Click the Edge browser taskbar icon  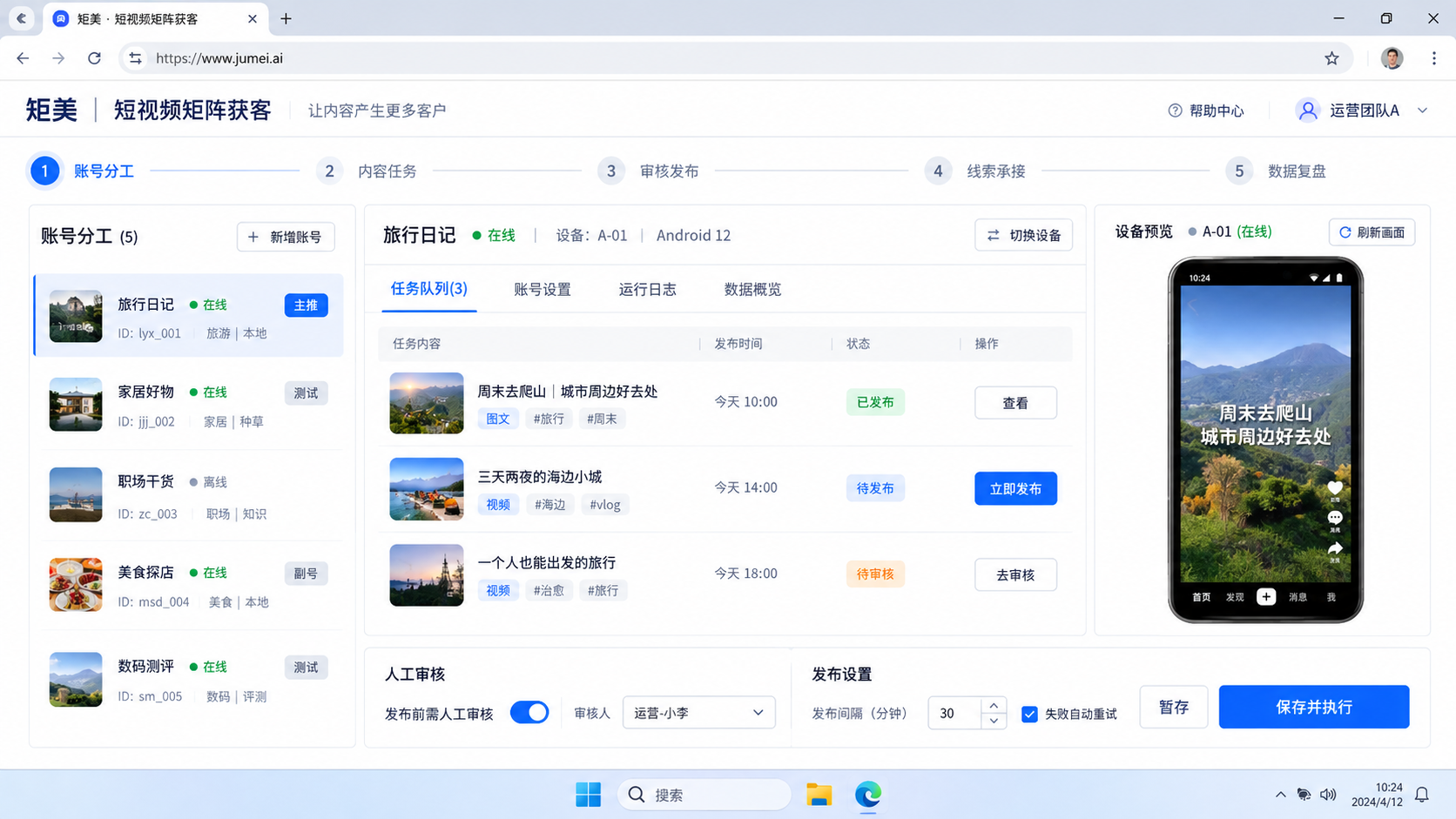point(867,795)
